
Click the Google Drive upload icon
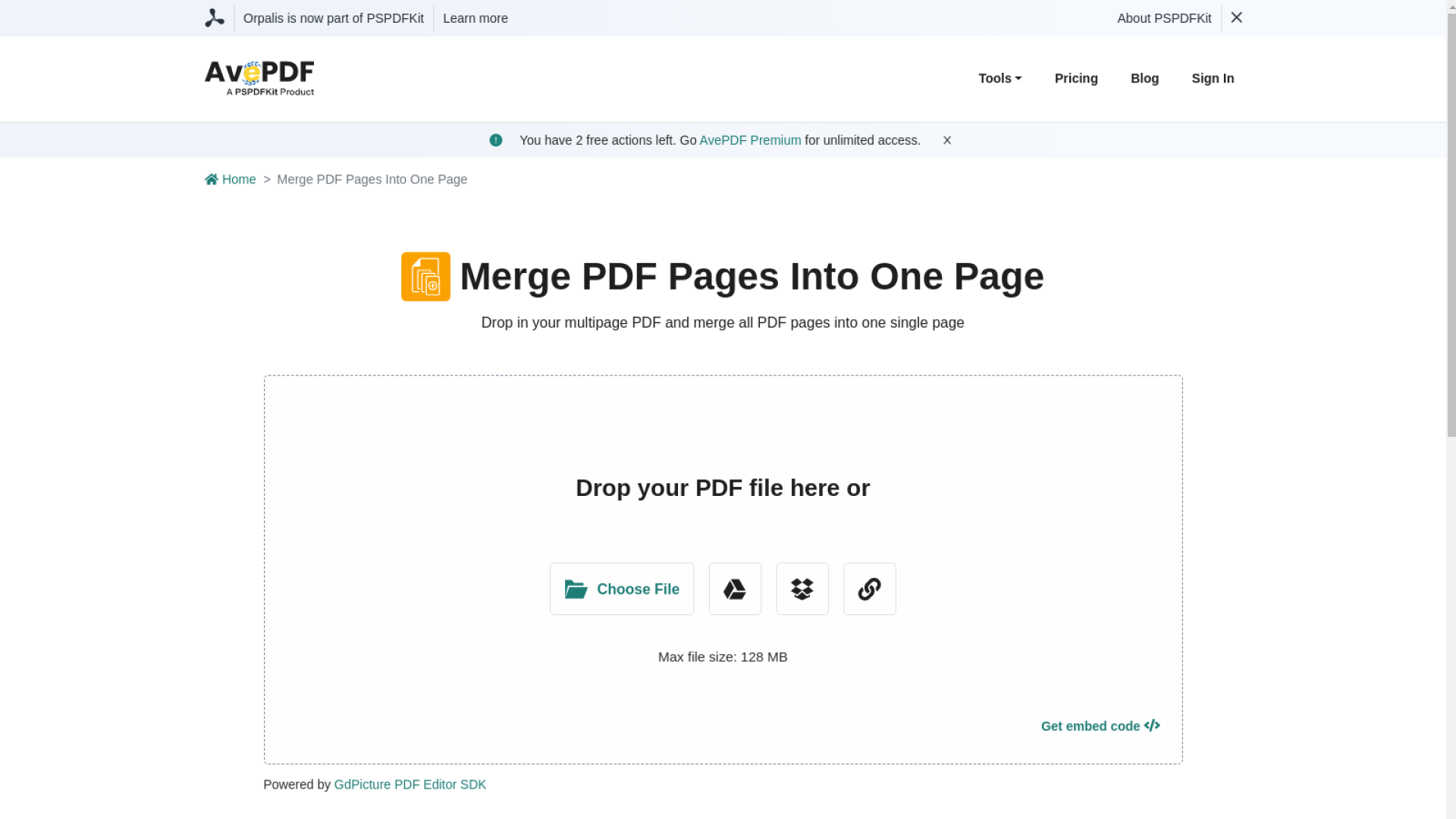click(x=734, y=589)
